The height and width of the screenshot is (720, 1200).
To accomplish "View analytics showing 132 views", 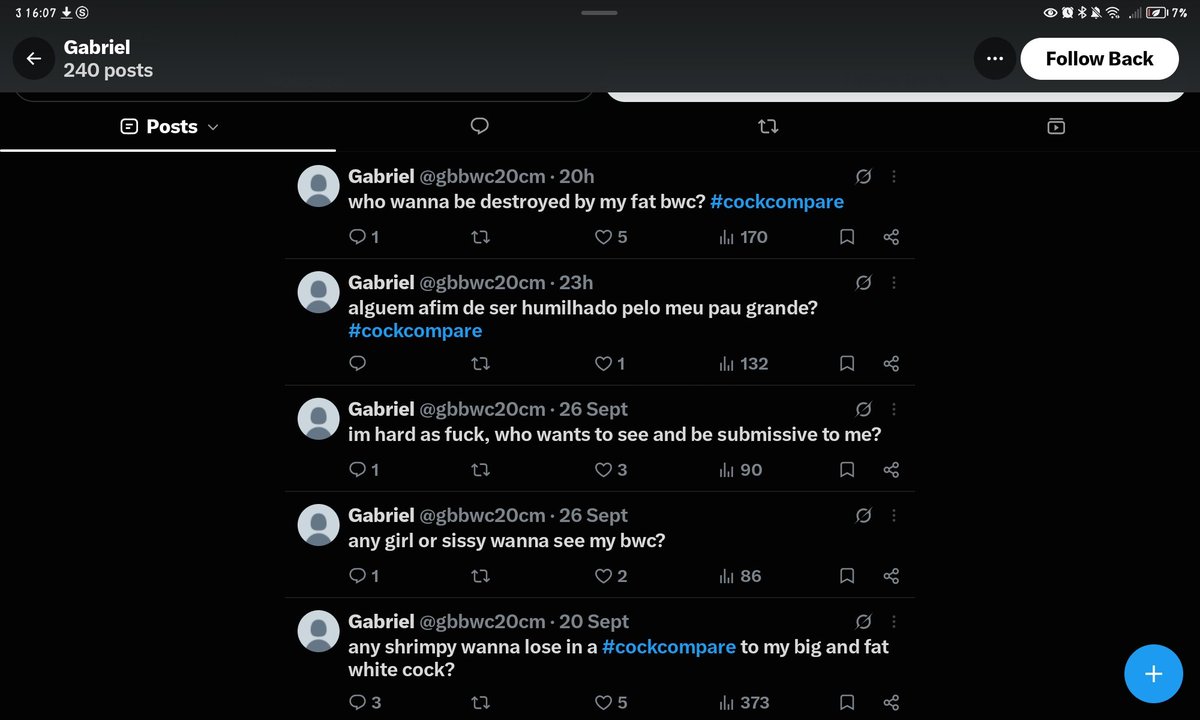I will click(743, 364).
